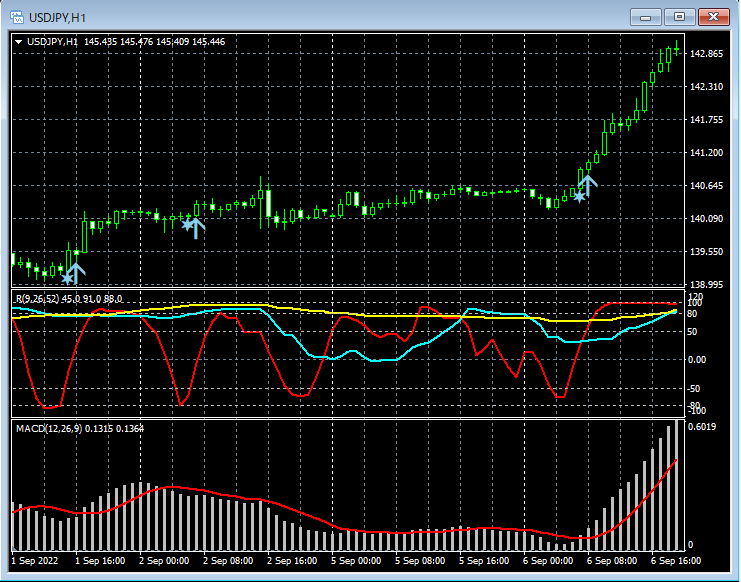Click the time label 6 Sep 08:00

(612, 561)
